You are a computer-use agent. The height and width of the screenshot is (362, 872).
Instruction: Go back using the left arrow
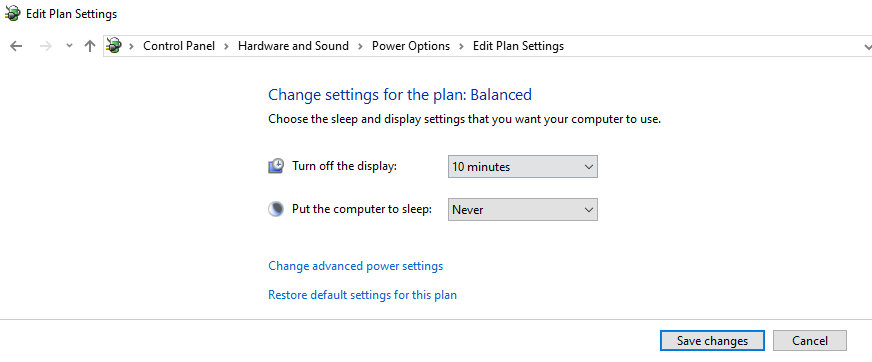(x=16, y=46)
